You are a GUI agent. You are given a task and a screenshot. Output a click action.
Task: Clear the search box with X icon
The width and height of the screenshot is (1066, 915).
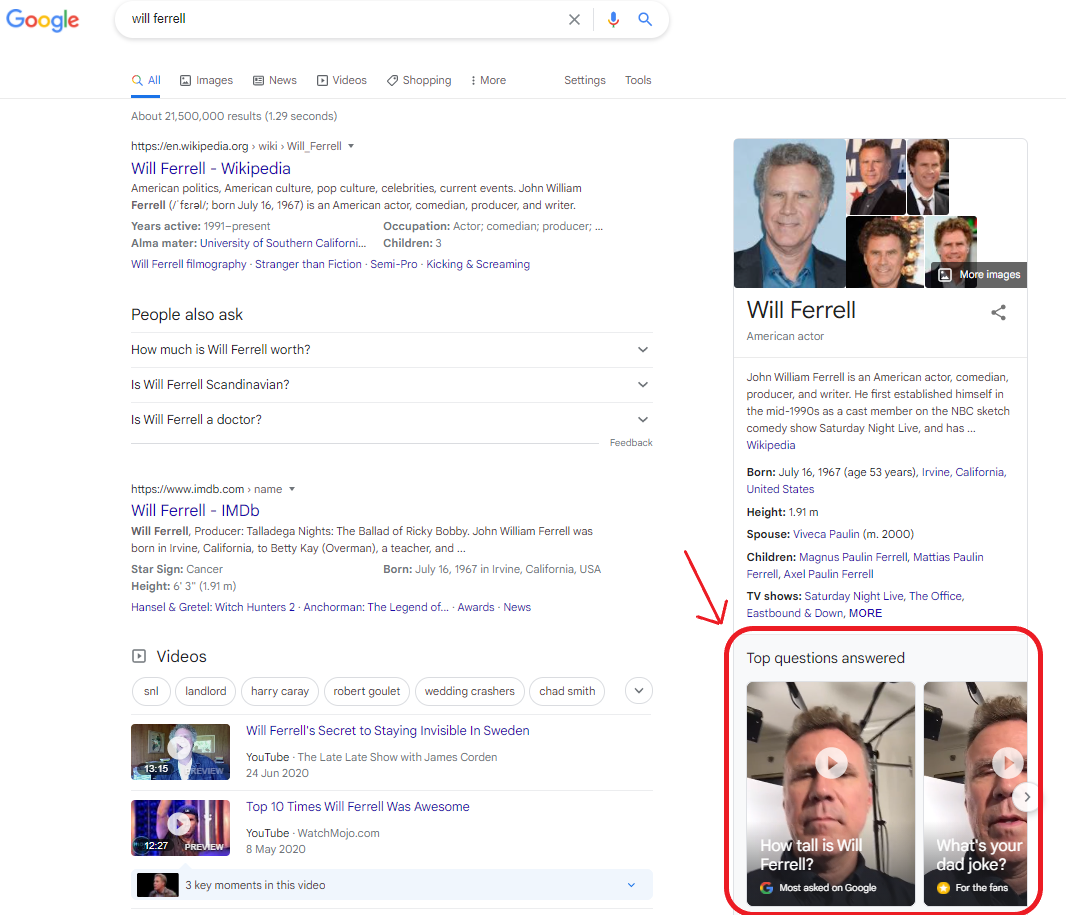[574, 20]
